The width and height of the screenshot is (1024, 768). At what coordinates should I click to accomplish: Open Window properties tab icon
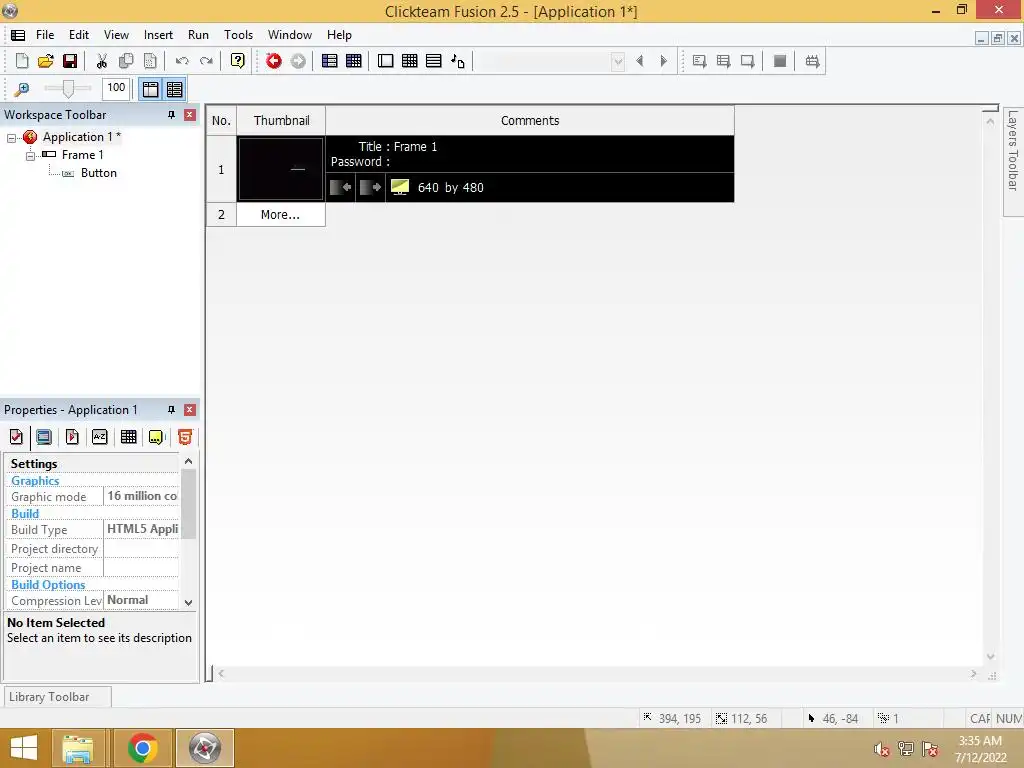tap(44, 437)
